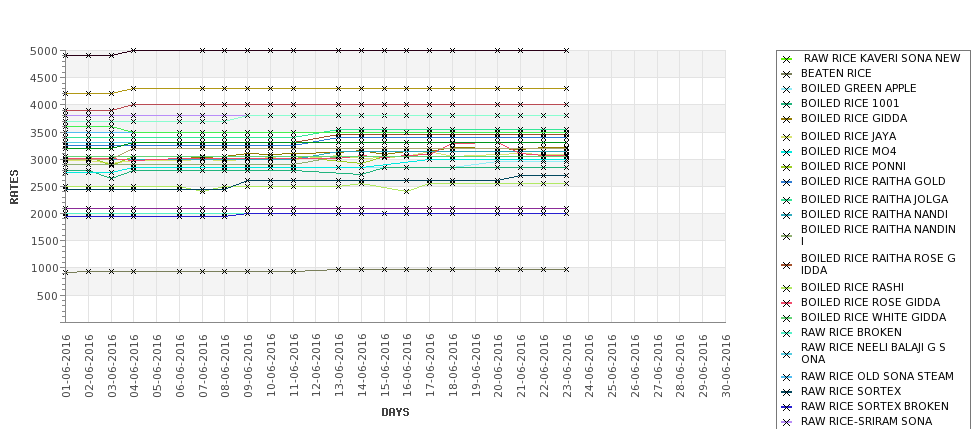Click the BOILED RICE GIDDA legend marker

tap(787, 119)
